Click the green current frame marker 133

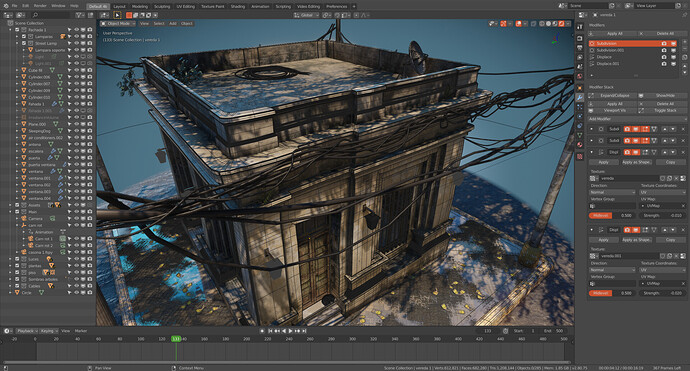(x=176, y=339)
